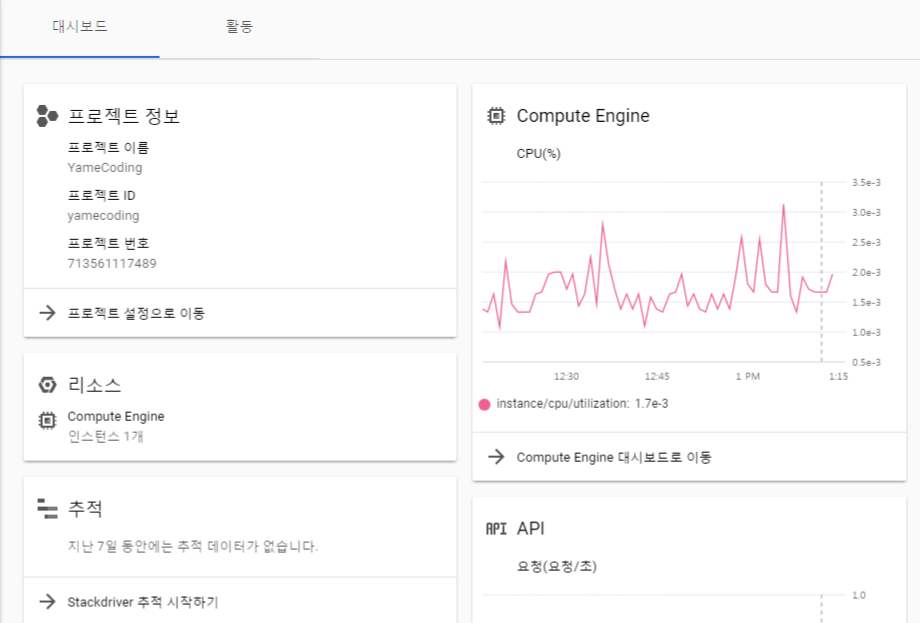The width and height of the screenshot is (920, 623).
Task: Click the Compute Engine chip icon in Resources
Action: [x=47, y=421]
